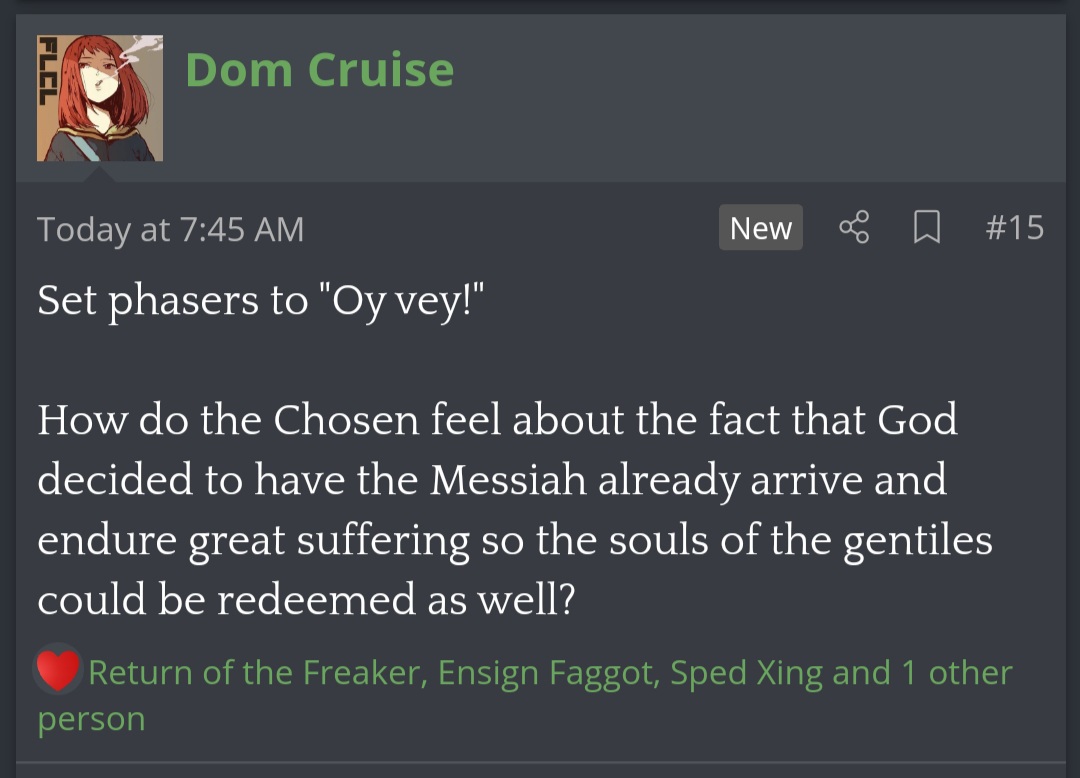Click the "Today at 7:45 AM" timestamp
Viewport: 1080px width, 778px height.
click(170, 229)
